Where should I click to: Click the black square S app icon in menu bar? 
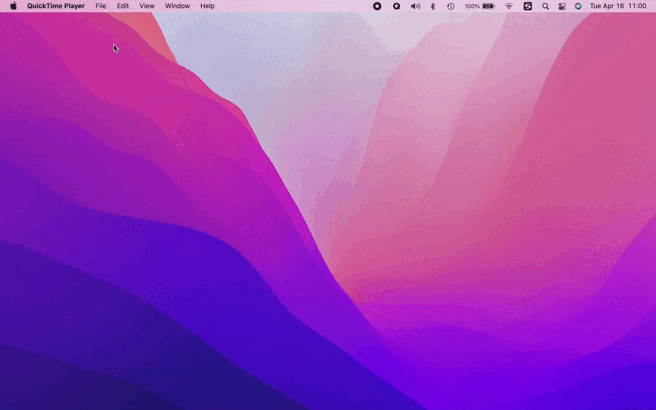click(528, 6)
